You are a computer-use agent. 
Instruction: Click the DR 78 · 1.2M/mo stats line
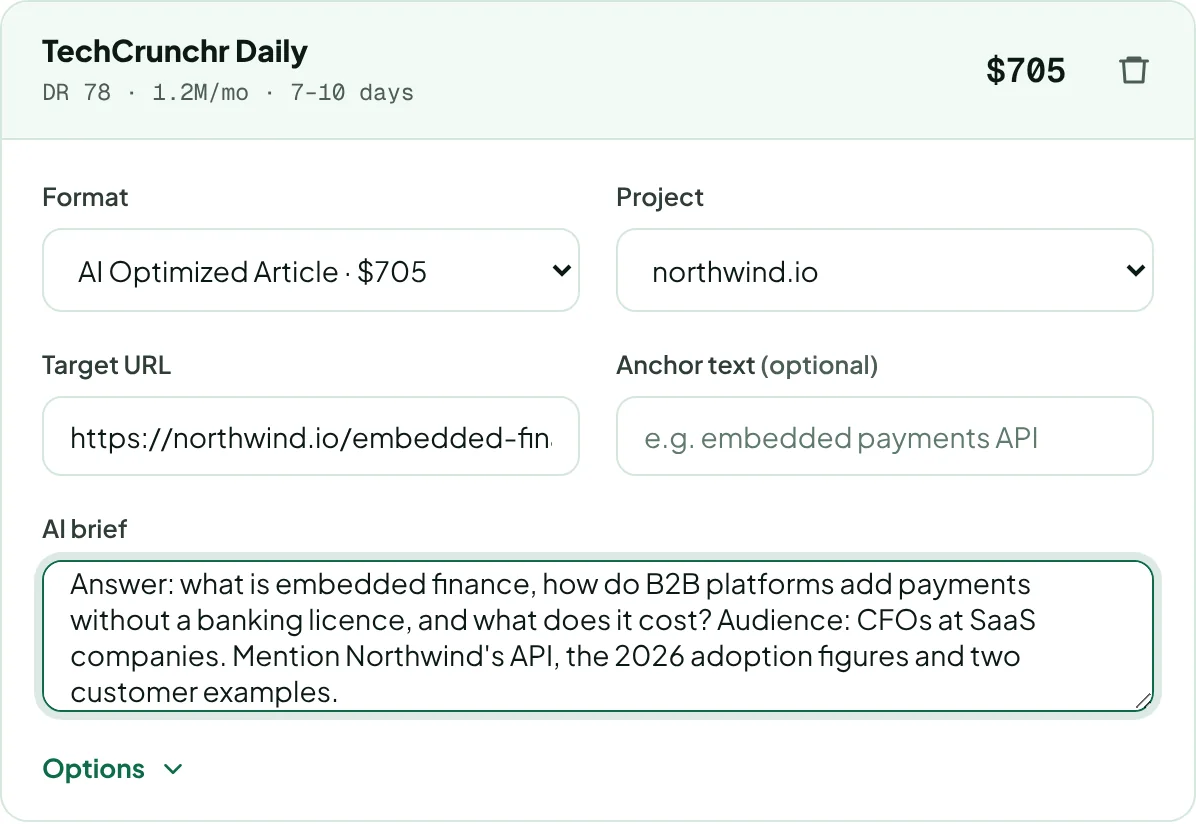tap(228, 93)
